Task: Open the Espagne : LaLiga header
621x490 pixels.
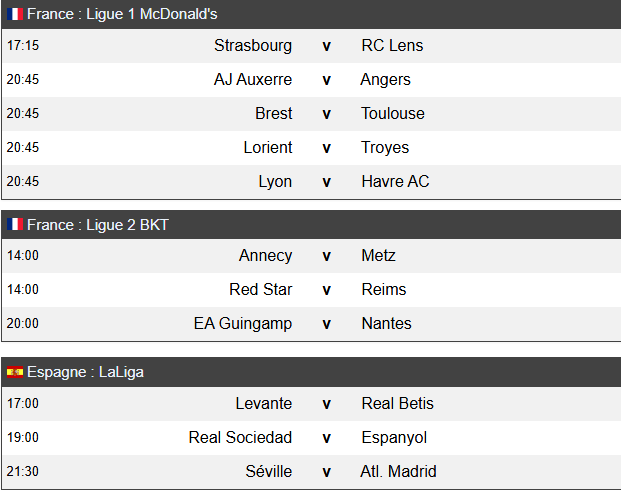Action: 311,372
